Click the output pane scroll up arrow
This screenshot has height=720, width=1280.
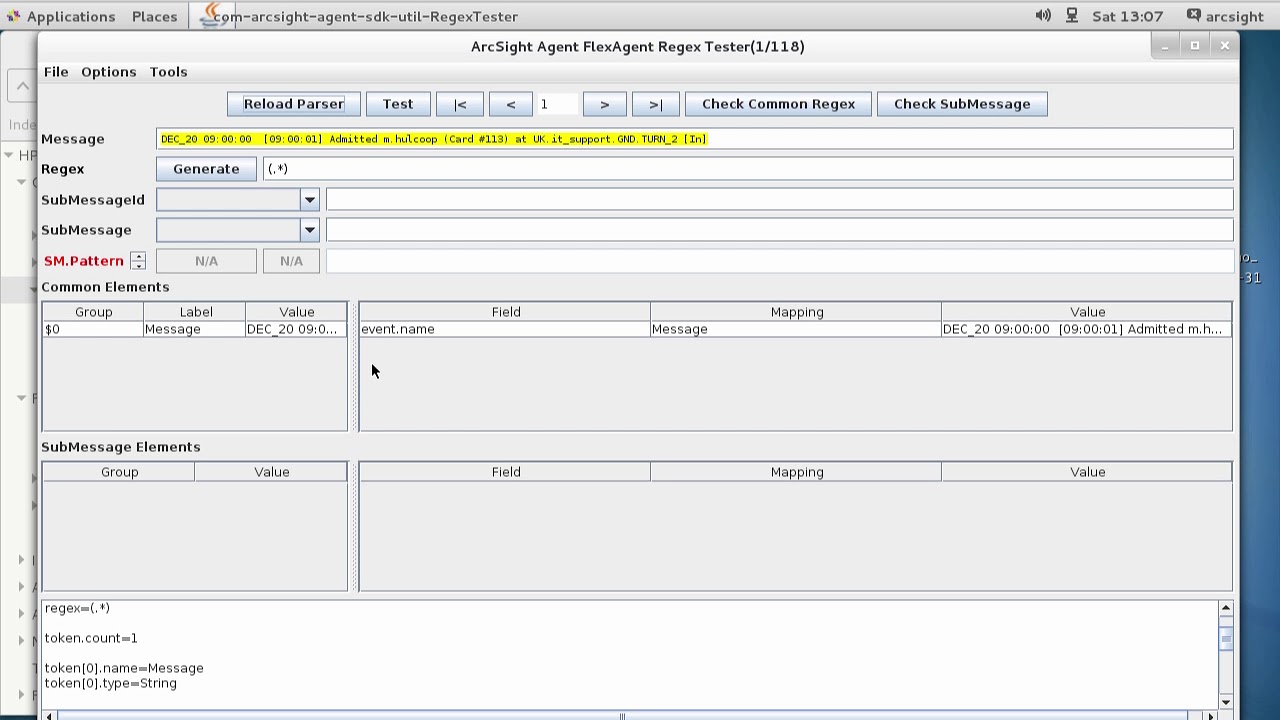pyautogui.click(x=1226, y=608)
